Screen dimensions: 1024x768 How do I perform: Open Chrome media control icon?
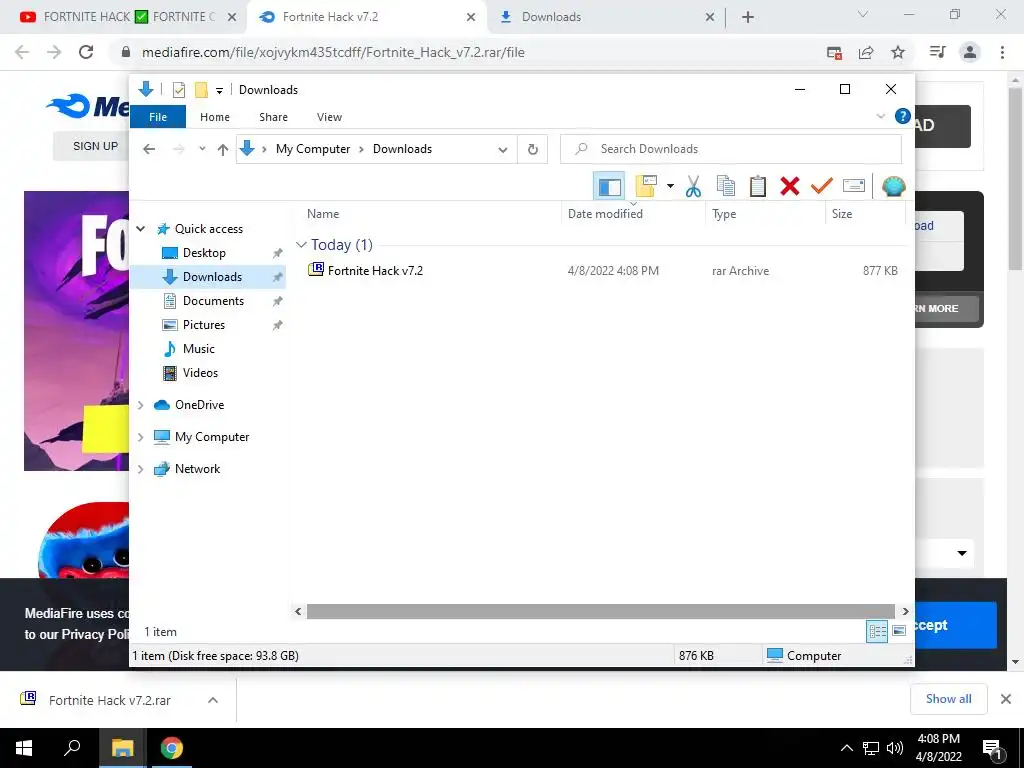point(937,52)
